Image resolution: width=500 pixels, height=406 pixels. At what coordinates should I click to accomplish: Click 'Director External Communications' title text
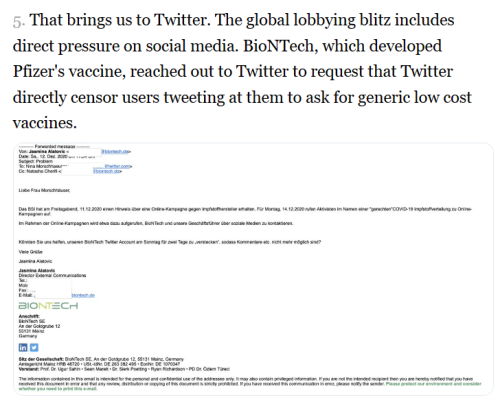pyautogui.click(x=52, y=275)
